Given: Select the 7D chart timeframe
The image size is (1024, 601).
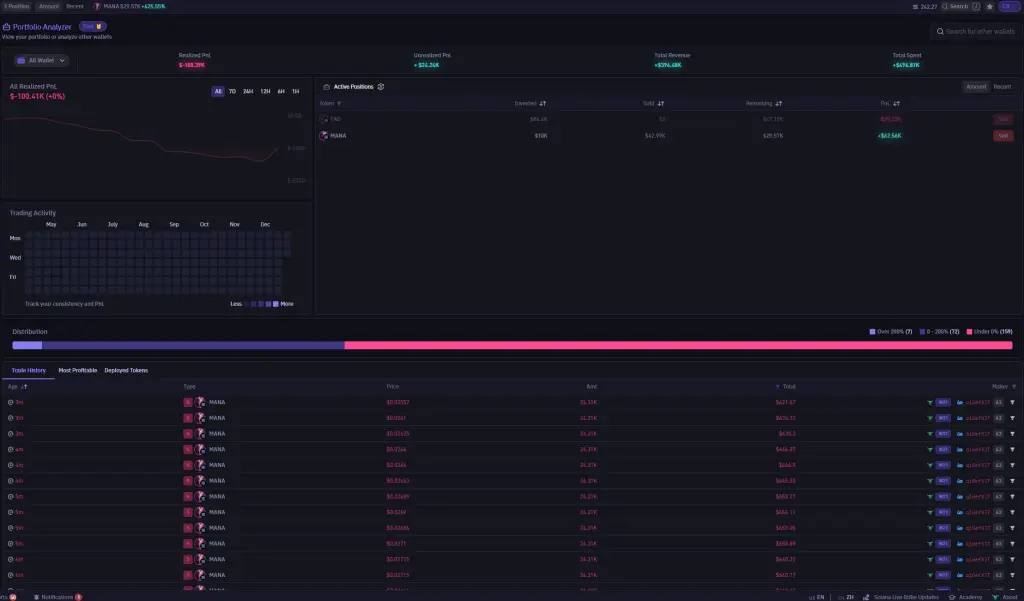Looking at the screenshot, I should pyautogui.click(x=232, y=91).
